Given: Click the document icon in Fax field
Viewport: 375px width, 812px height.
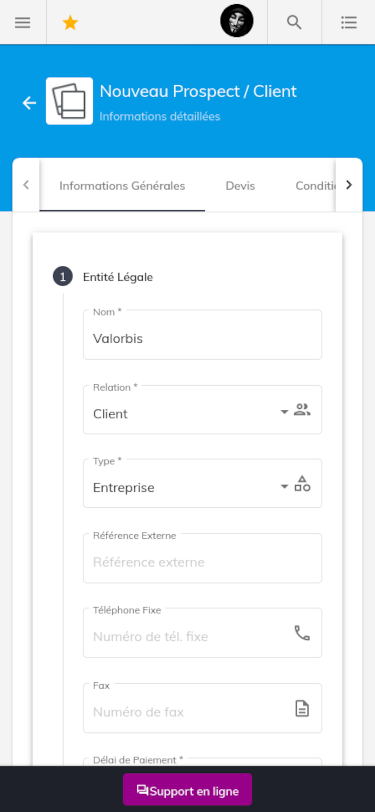Looking at the screenshot, I should (302, 708).
